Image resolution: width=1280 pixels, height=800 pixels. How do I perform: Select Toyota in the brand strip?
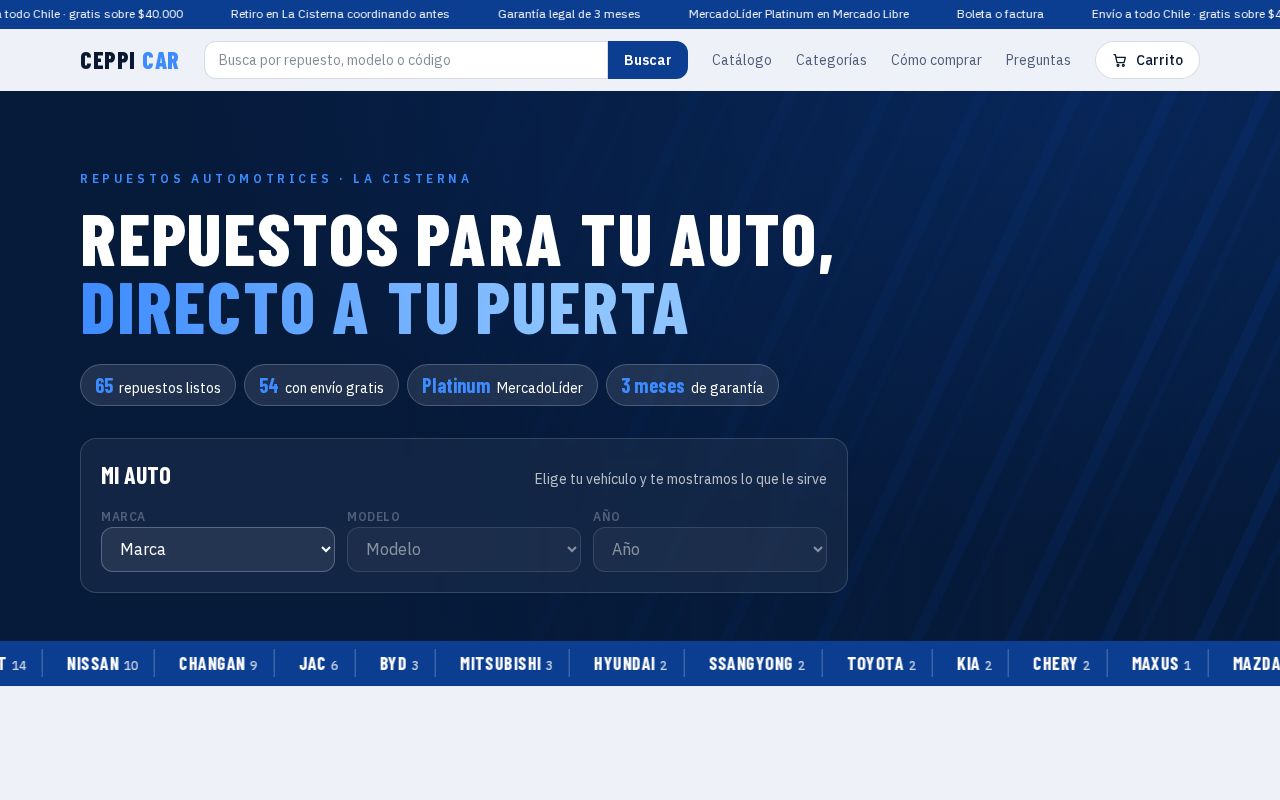click(x=881, y=664)
